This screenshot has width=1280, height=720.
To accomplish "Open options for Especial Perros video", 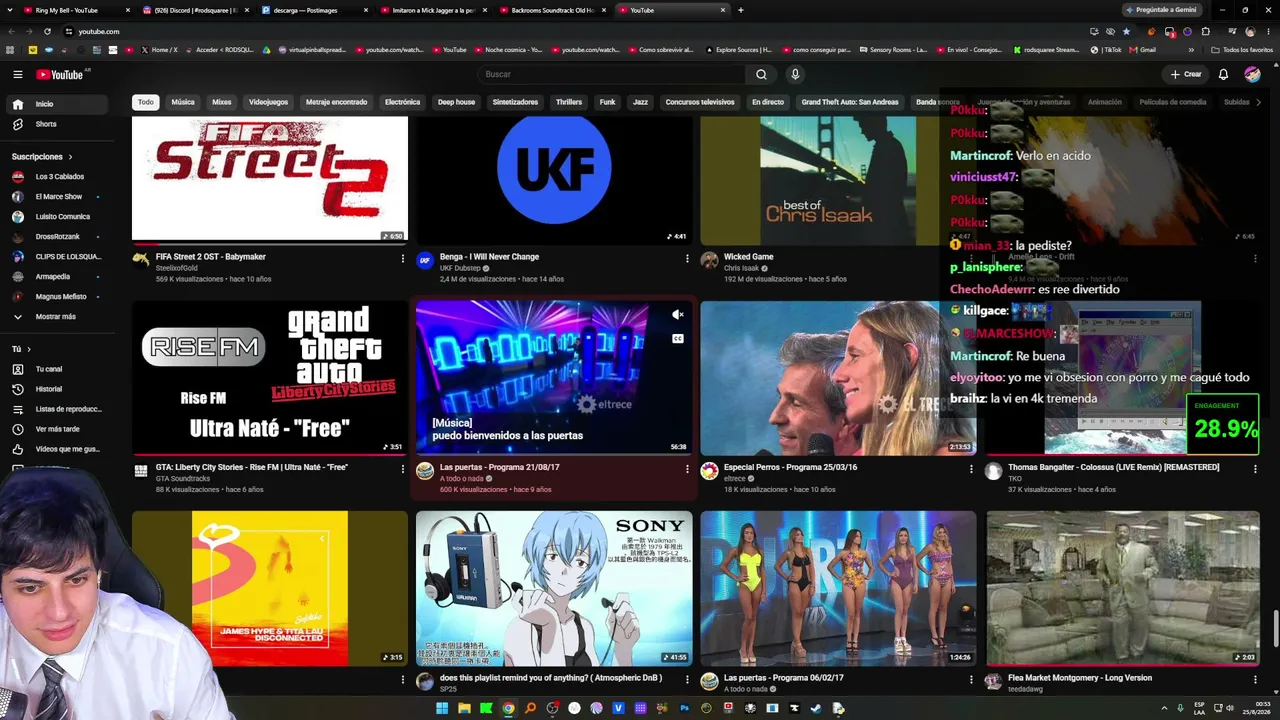I will [x=971, y=468].
